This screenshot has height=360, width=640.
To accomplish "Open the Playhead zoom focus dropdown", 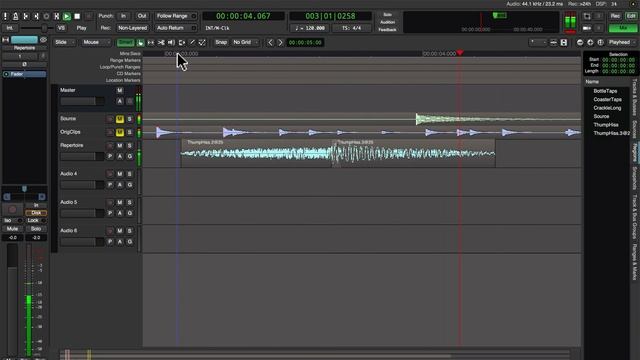I will point(622,42).
